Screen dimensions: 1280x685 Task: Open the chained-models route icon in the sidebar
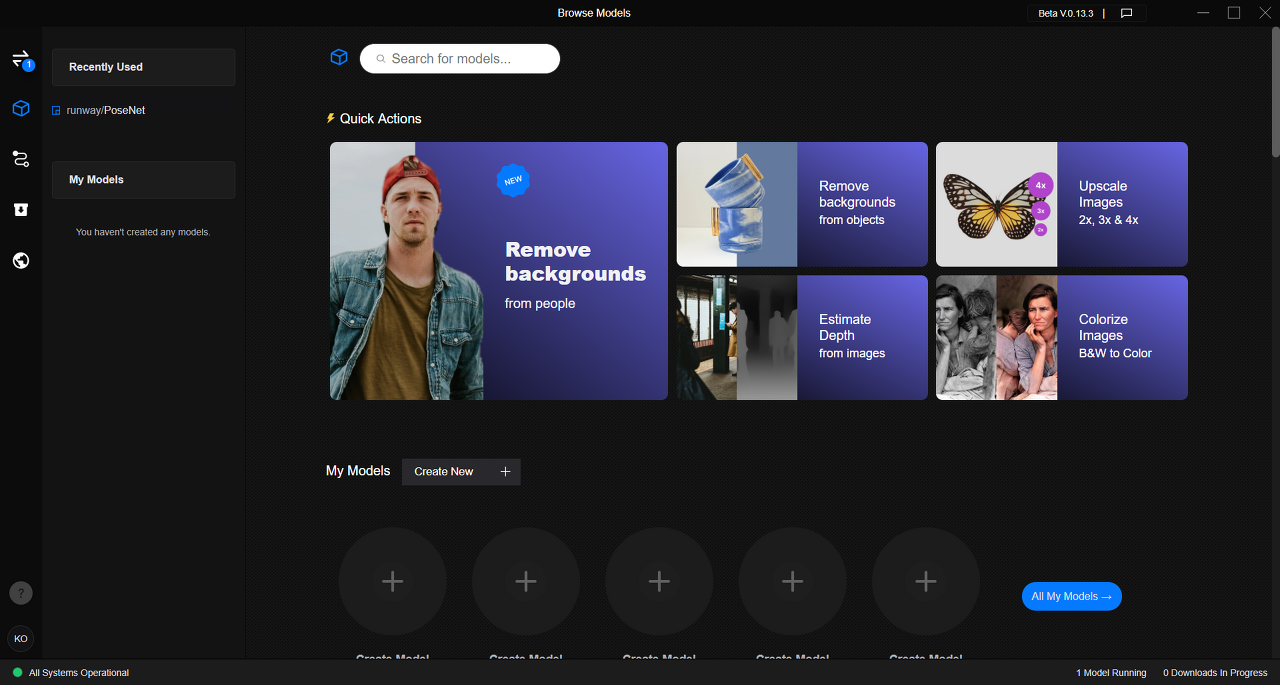click(21, 159)
